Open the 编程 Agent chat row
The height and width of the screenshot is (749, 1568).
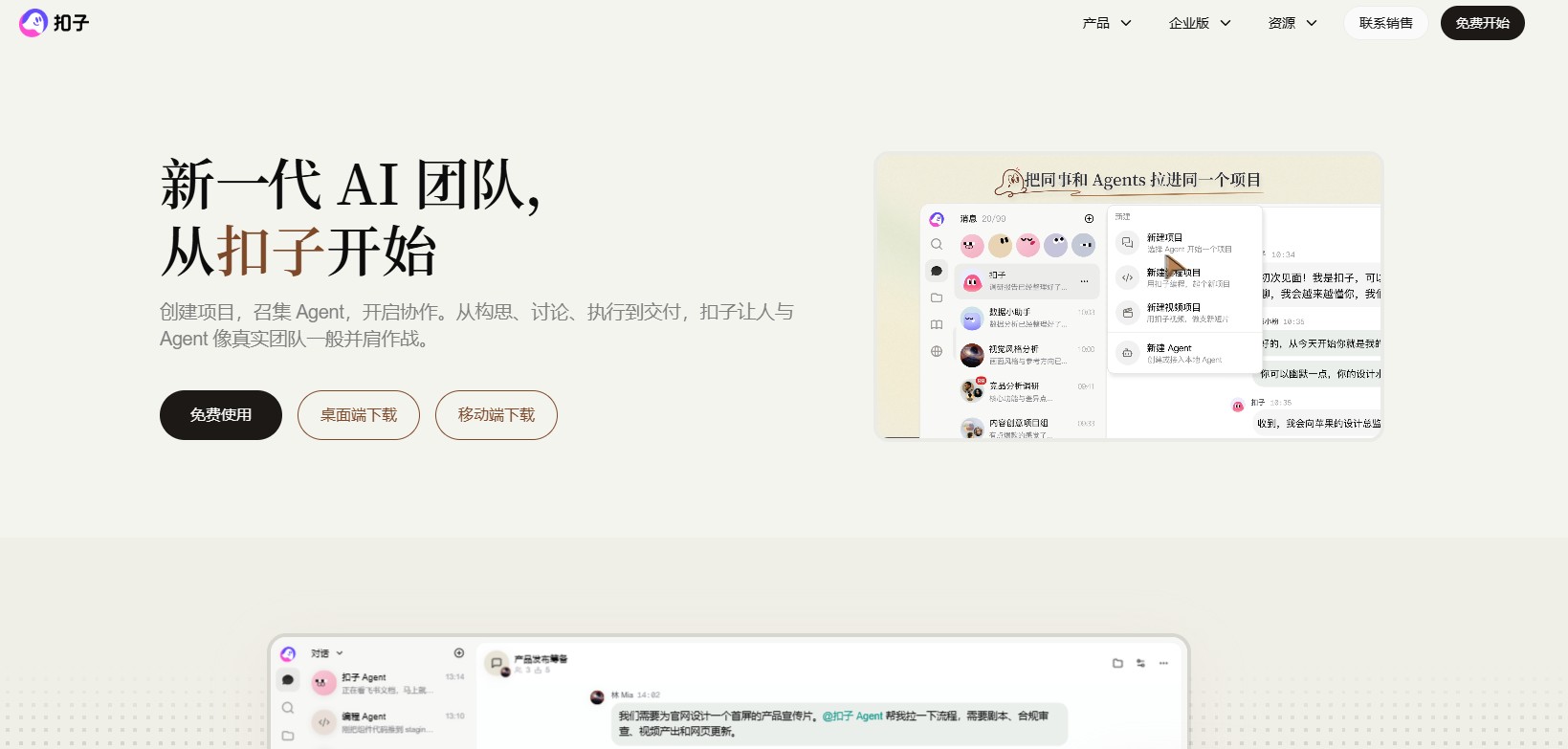tap(388, 722)
